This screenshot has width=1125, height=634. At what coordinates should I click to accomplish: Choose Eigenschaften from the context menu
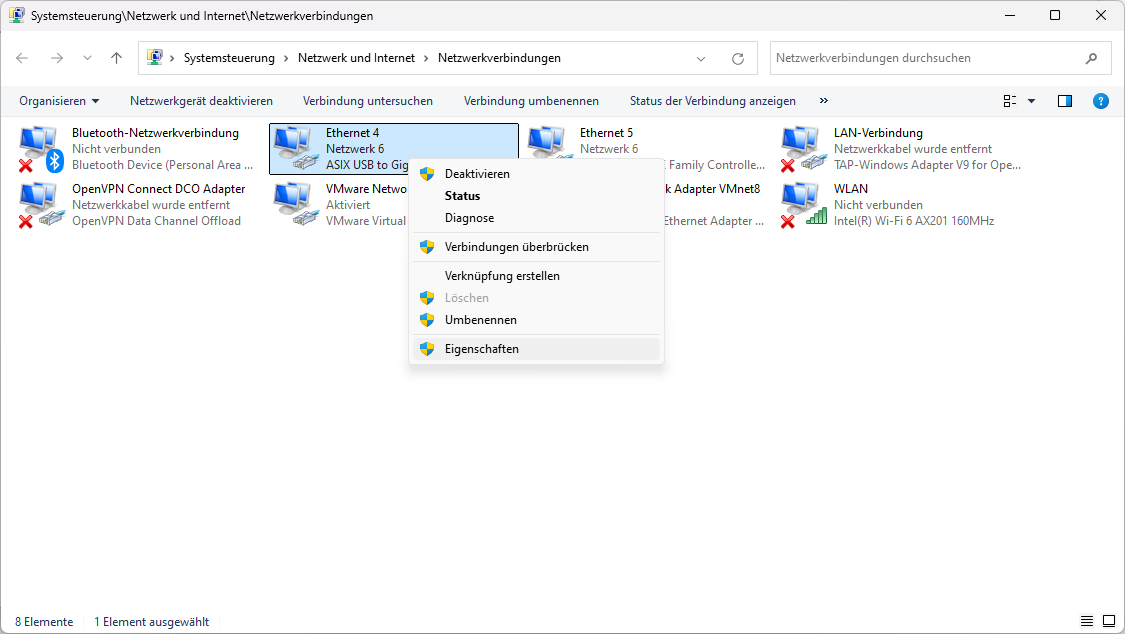click(x=481, y=349)
